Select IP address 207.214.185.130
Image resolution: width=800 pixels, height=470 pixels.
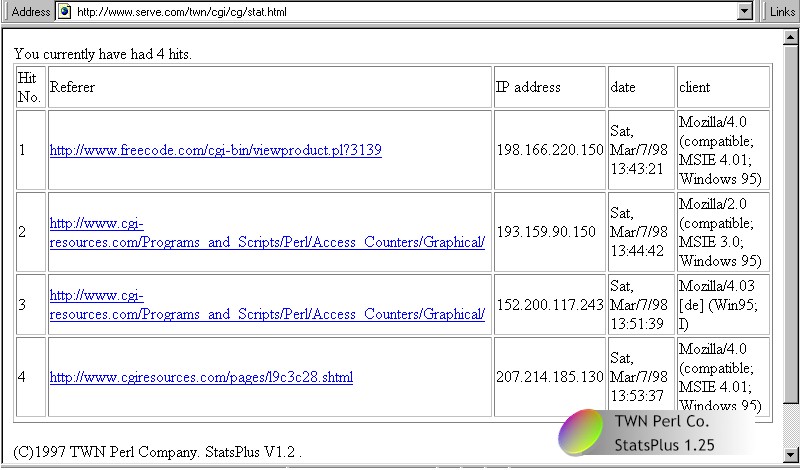pos(550,377)
